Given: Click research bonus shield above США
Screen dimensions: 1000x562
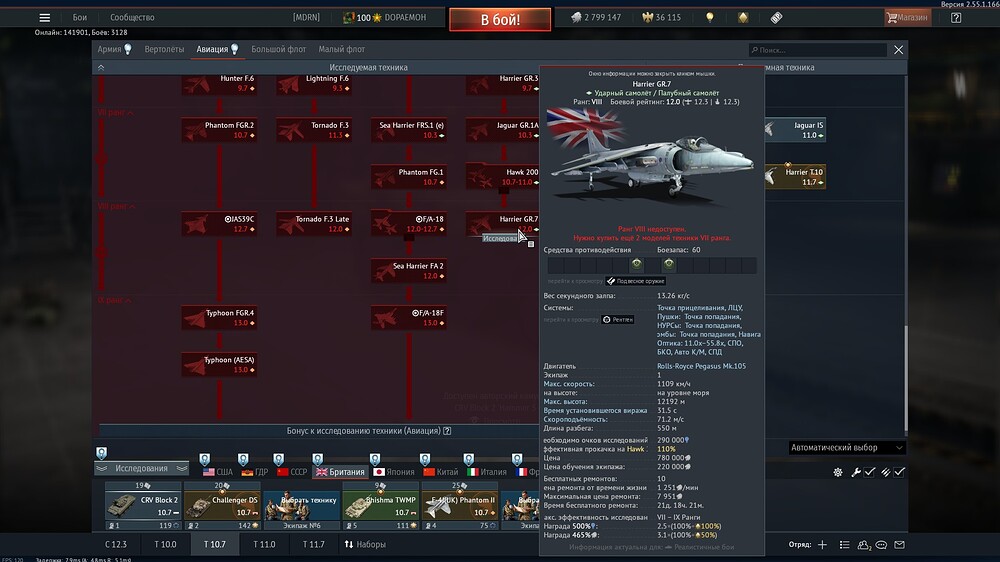Looking at the screenshot, I should [x=204, y=459].
